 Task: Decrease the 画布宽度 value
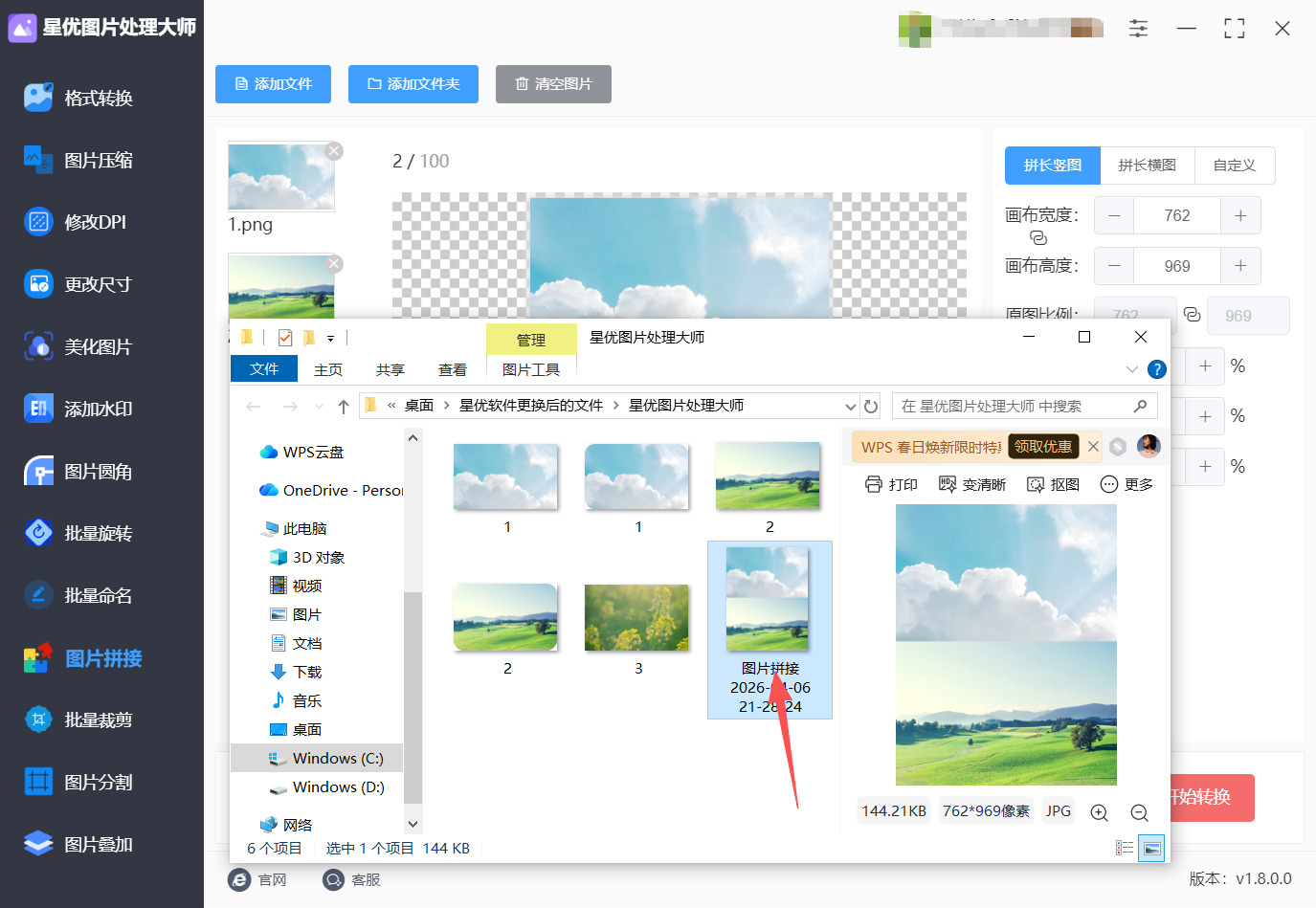pos(1114,215)
